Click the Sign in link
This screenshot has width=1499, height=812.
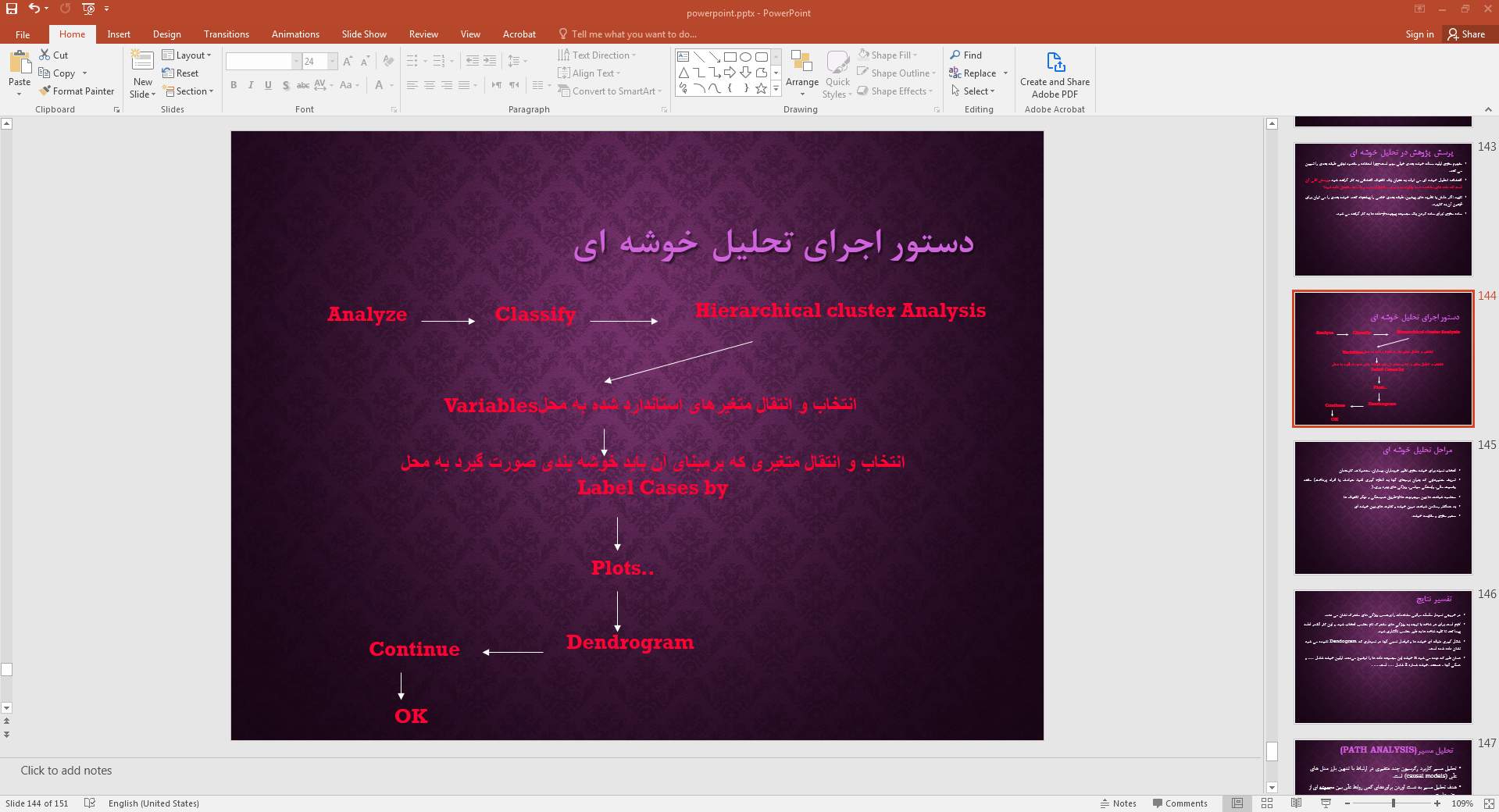click(1419, 34)
